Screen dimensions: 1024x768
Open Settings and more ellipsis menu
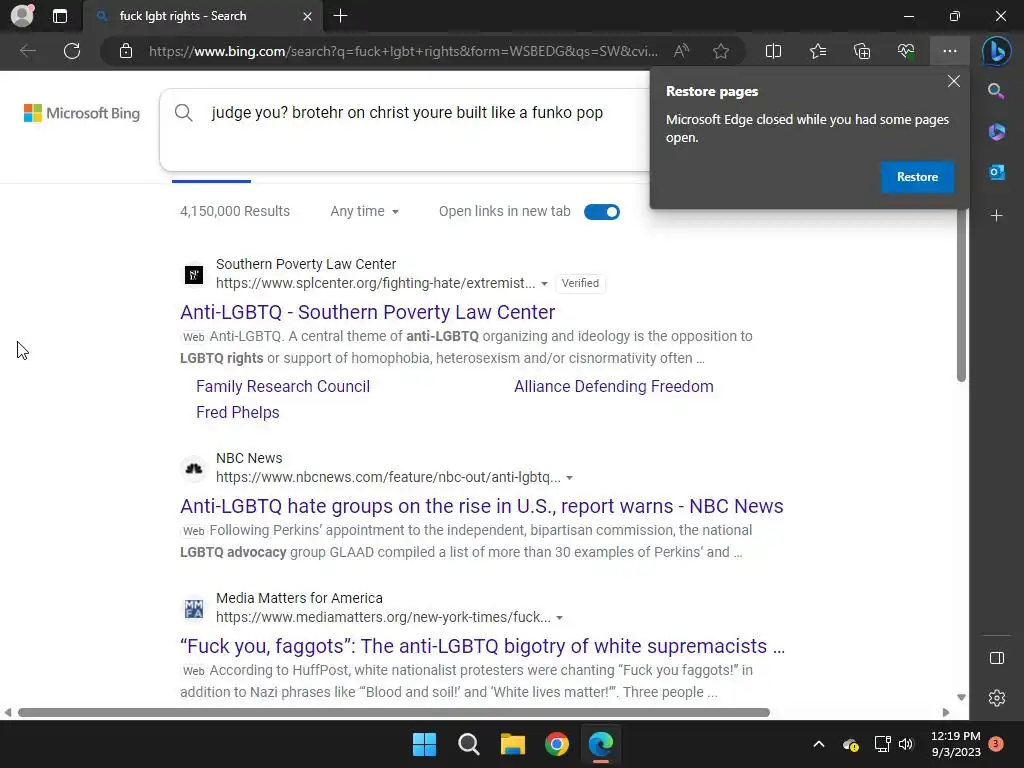(x=950, y=51)
